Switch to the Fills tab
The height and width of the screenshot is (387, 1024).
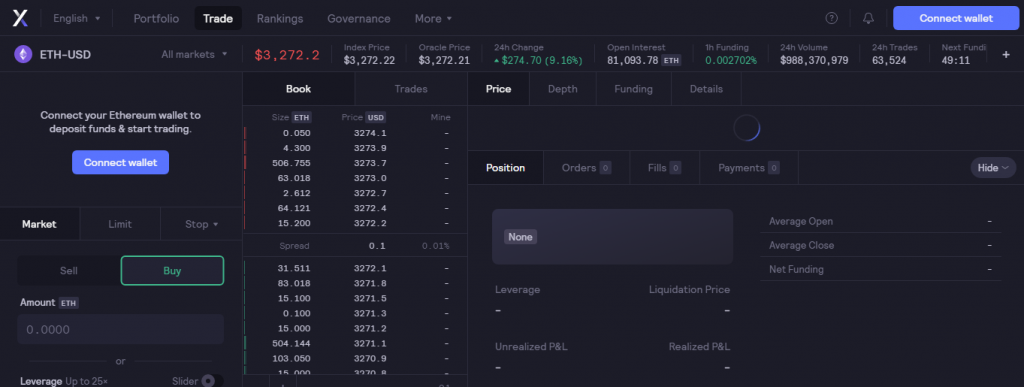coord(664,168)
